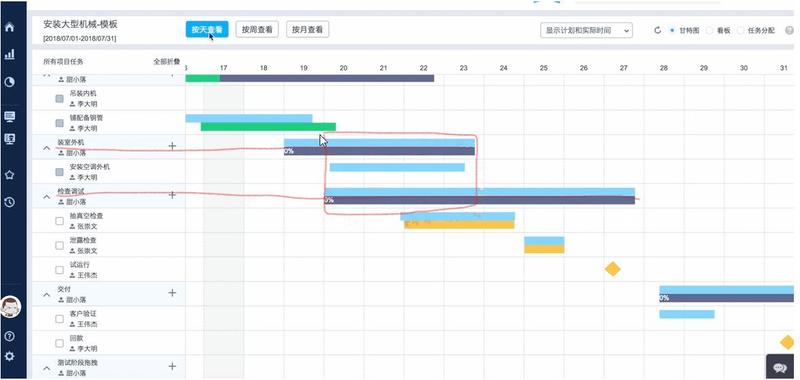Click the 所有项目任务 column header

[63, 62]
